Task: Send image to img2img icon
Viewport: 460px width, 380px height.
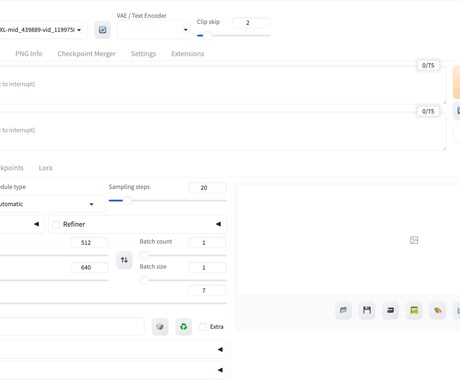Action: 414,311
